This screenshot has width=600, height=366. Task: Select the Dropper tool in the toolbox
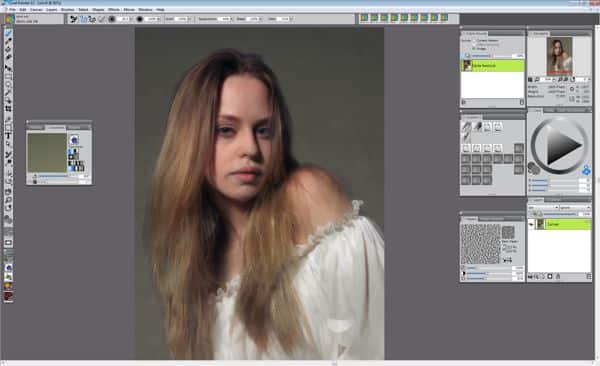coord(8,41)
